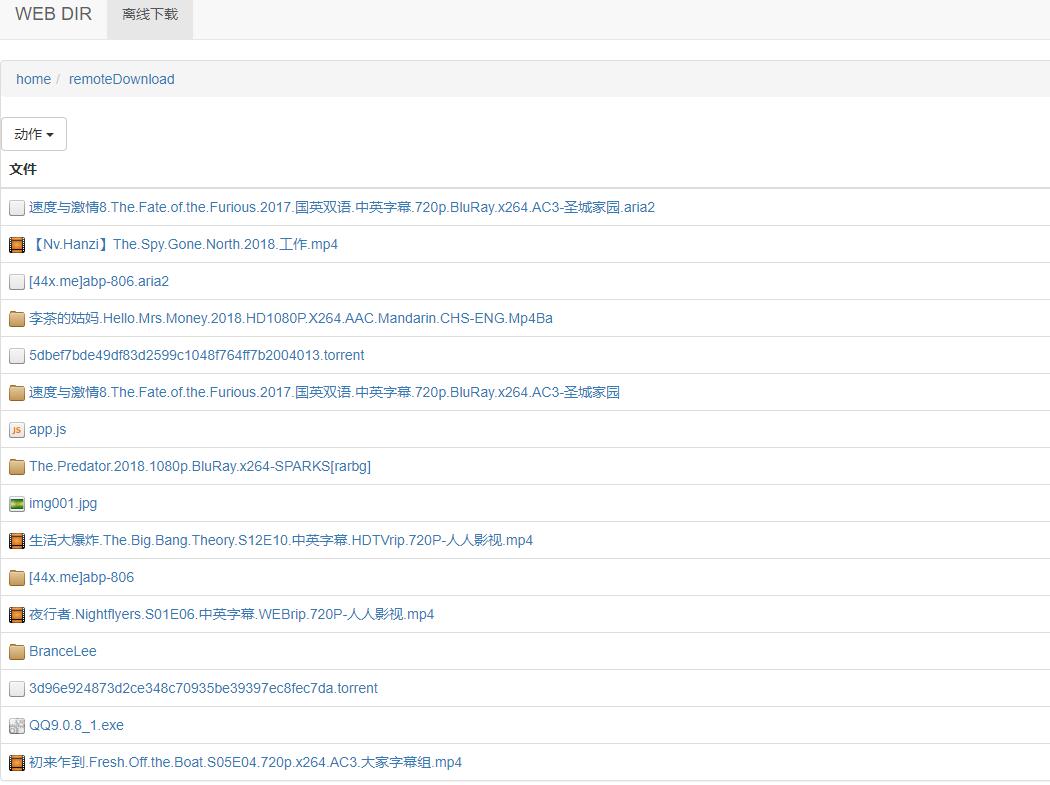Viewport: 1050px width, 785px height.
Task: Open Fresh.Off.the.Boat.S05E04 mp4 file
Action: (245, 762)
